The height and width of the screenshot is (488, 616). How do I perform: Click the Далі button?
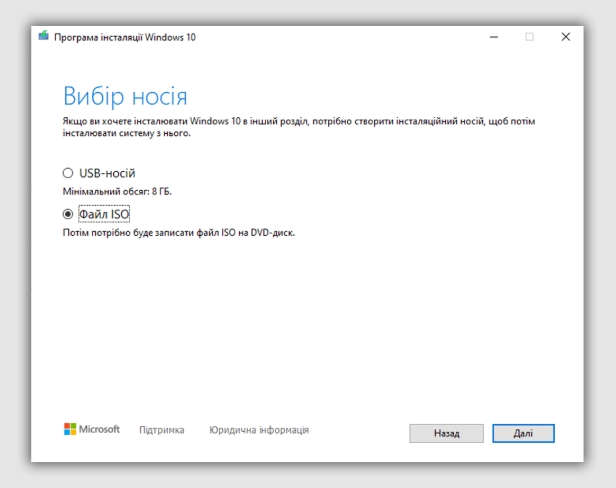(x=523, y=433)
